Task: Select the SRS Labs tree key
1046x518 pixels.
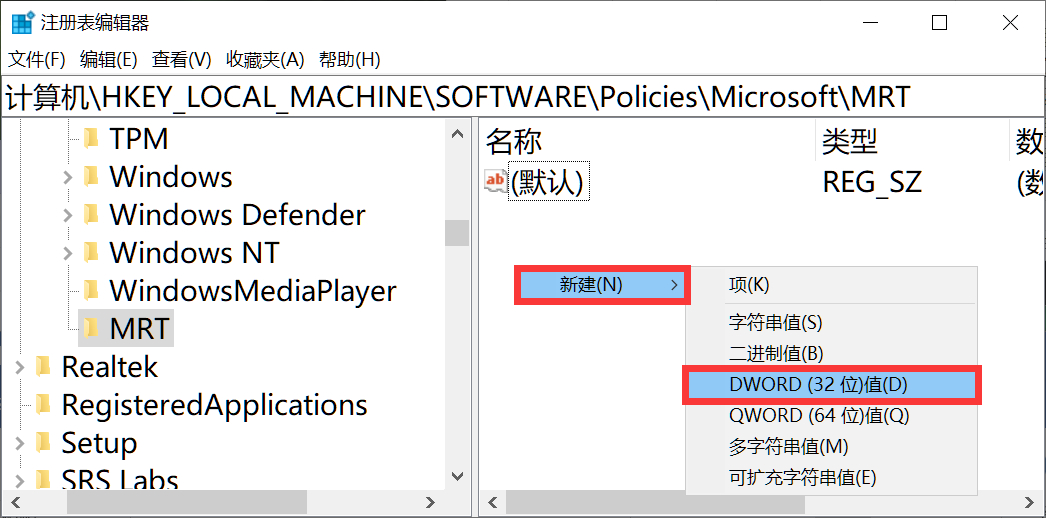Action: [x=119, y=479]
